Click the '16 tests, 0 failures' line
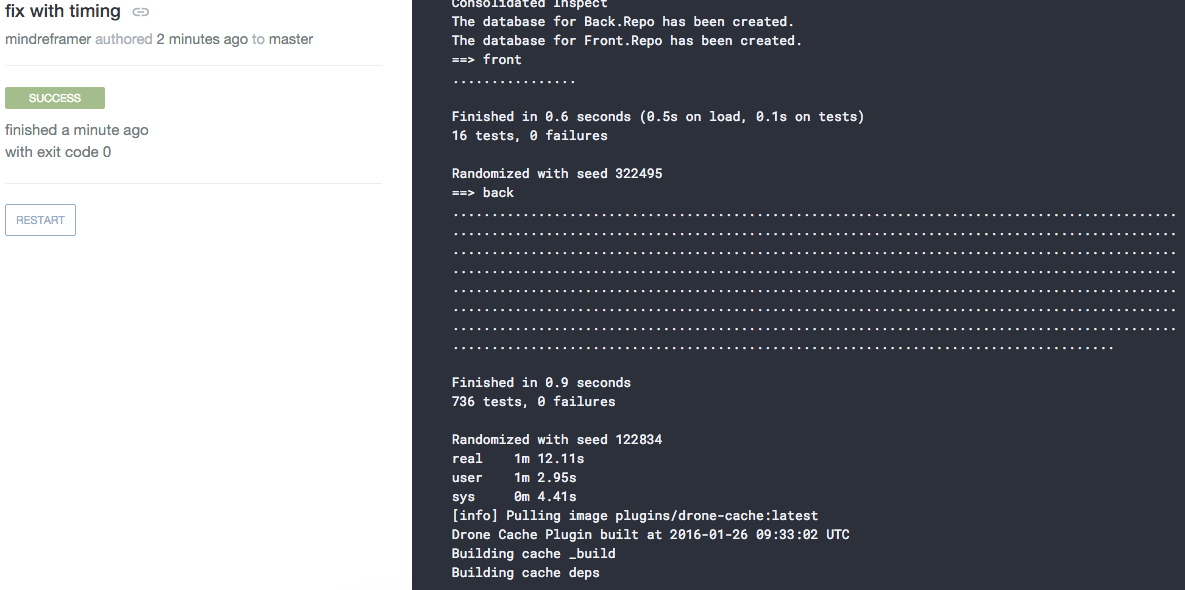Image resolution: width=1185 pixels, height=590 pixels. (530, 136)
